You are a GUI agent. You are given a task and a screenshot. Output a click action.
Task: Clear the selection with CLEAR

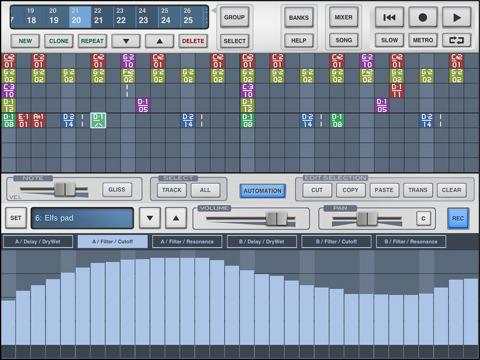pos(451,190)
